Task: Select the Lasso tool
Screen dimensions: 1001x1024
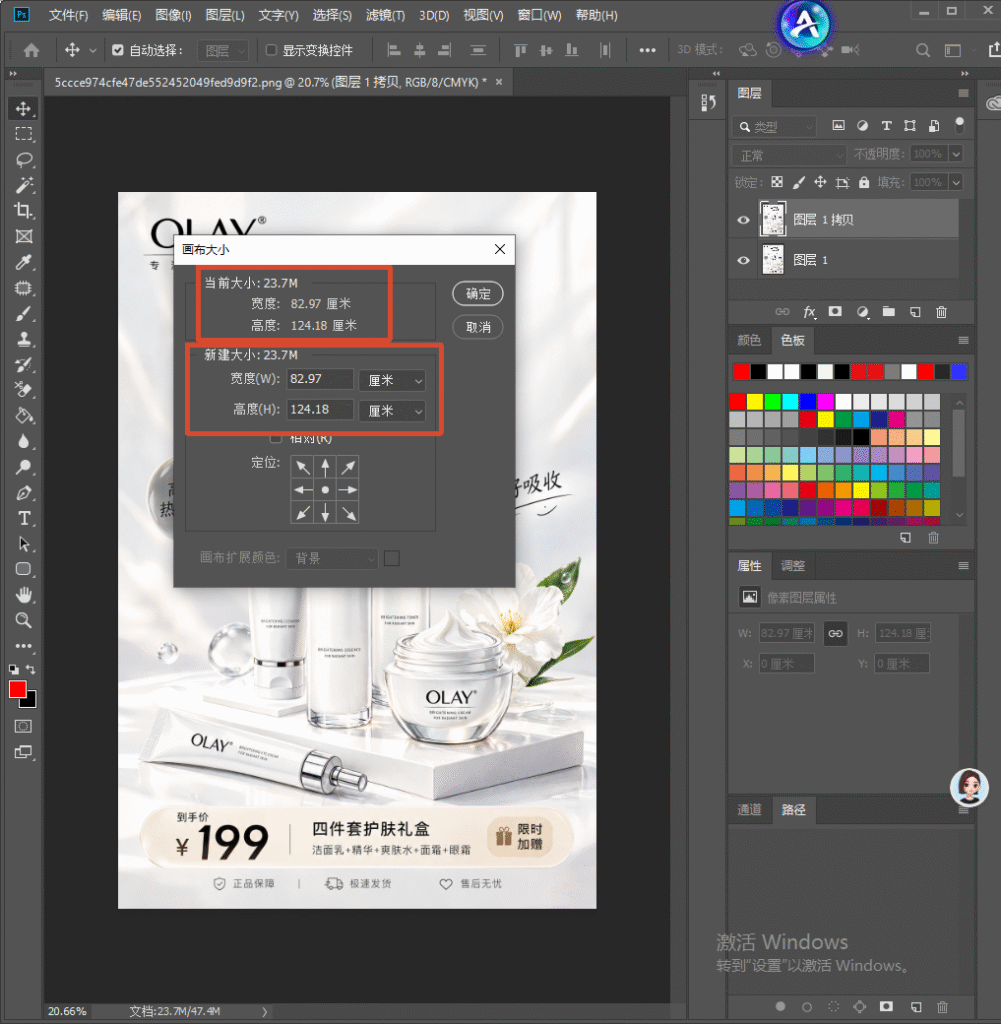Action: (x=24, y=159)
